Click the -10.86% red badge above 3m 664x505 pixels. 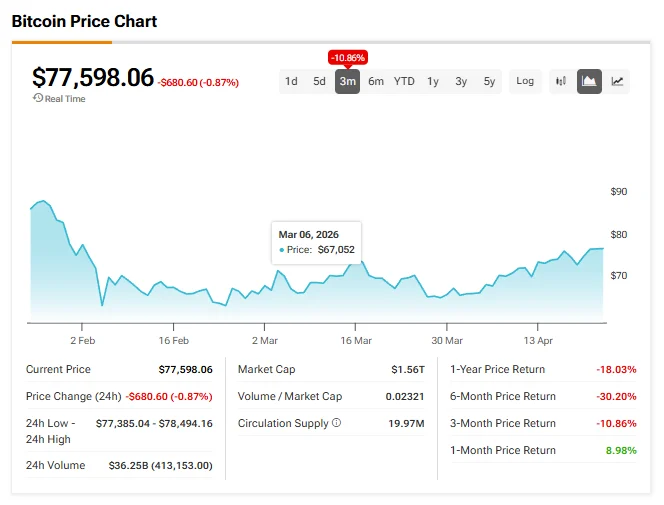[x=348, y=58]
